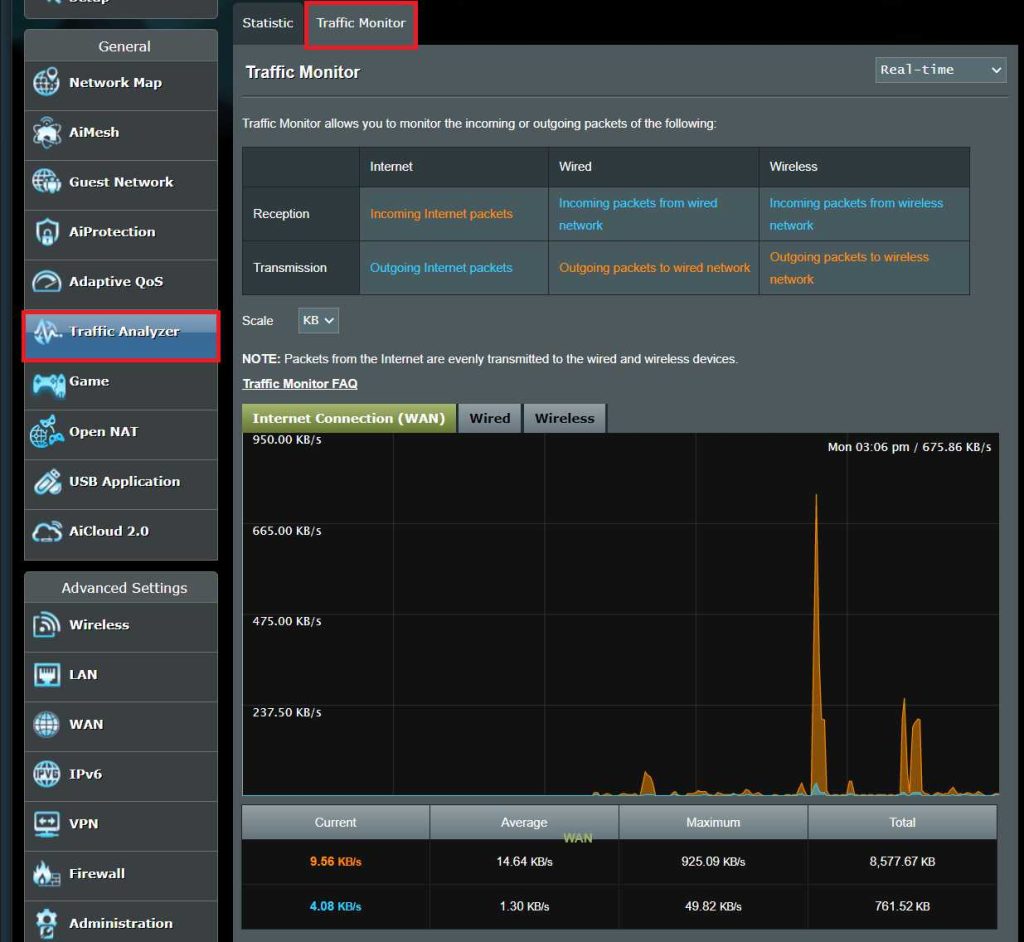Expand the Scale KB dropdown

(x=319, y=321)
